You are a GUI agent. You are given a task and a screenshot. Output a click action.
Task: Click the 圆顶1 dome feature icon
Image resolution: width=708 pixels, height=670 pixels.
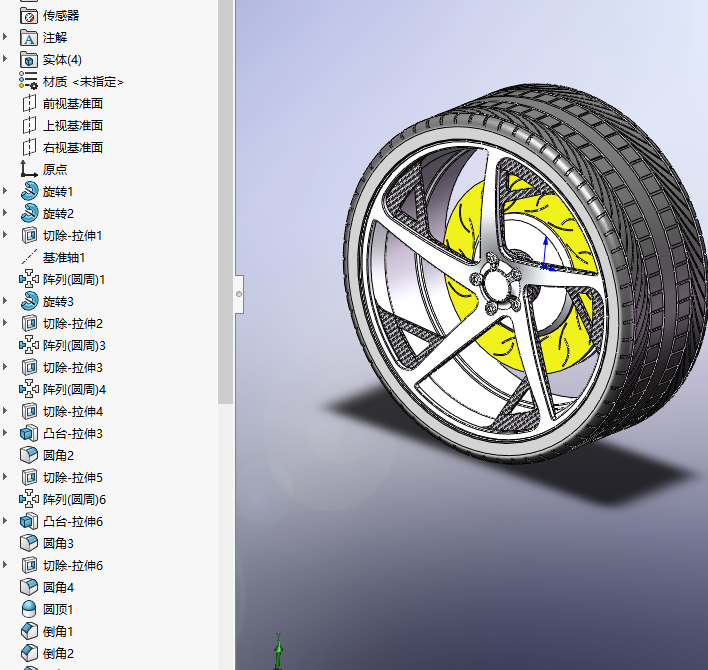coord(29,609)
